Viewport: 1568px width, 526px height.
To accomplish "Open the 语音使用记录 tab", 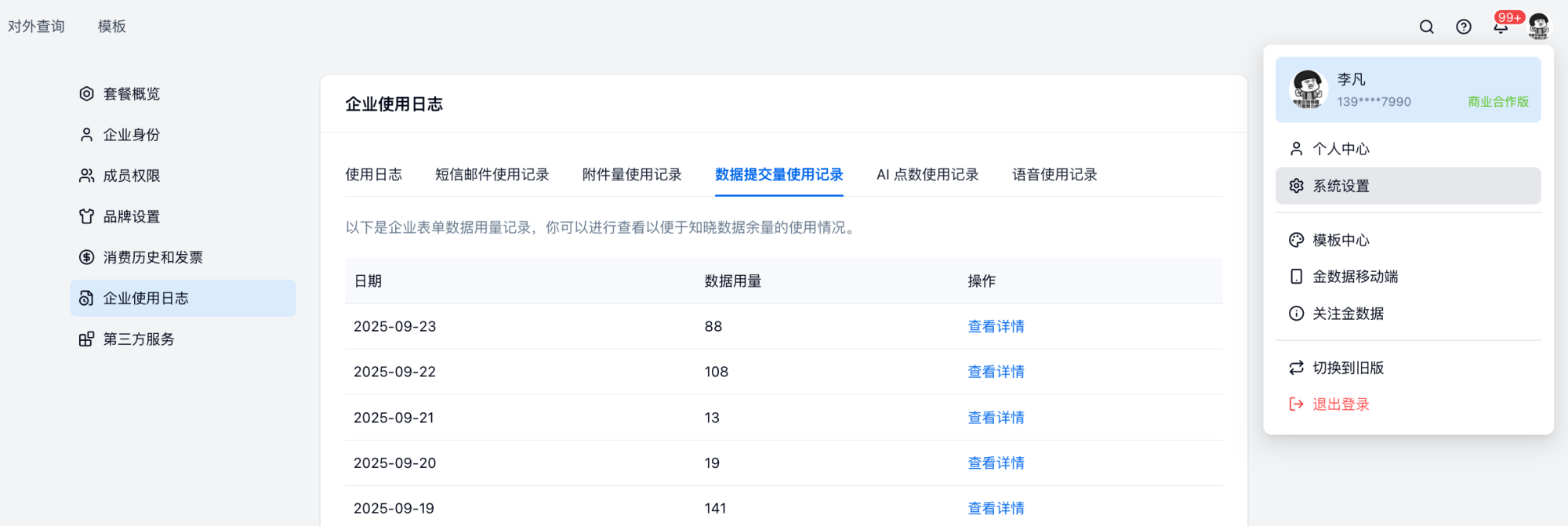I will point(1054,175).
